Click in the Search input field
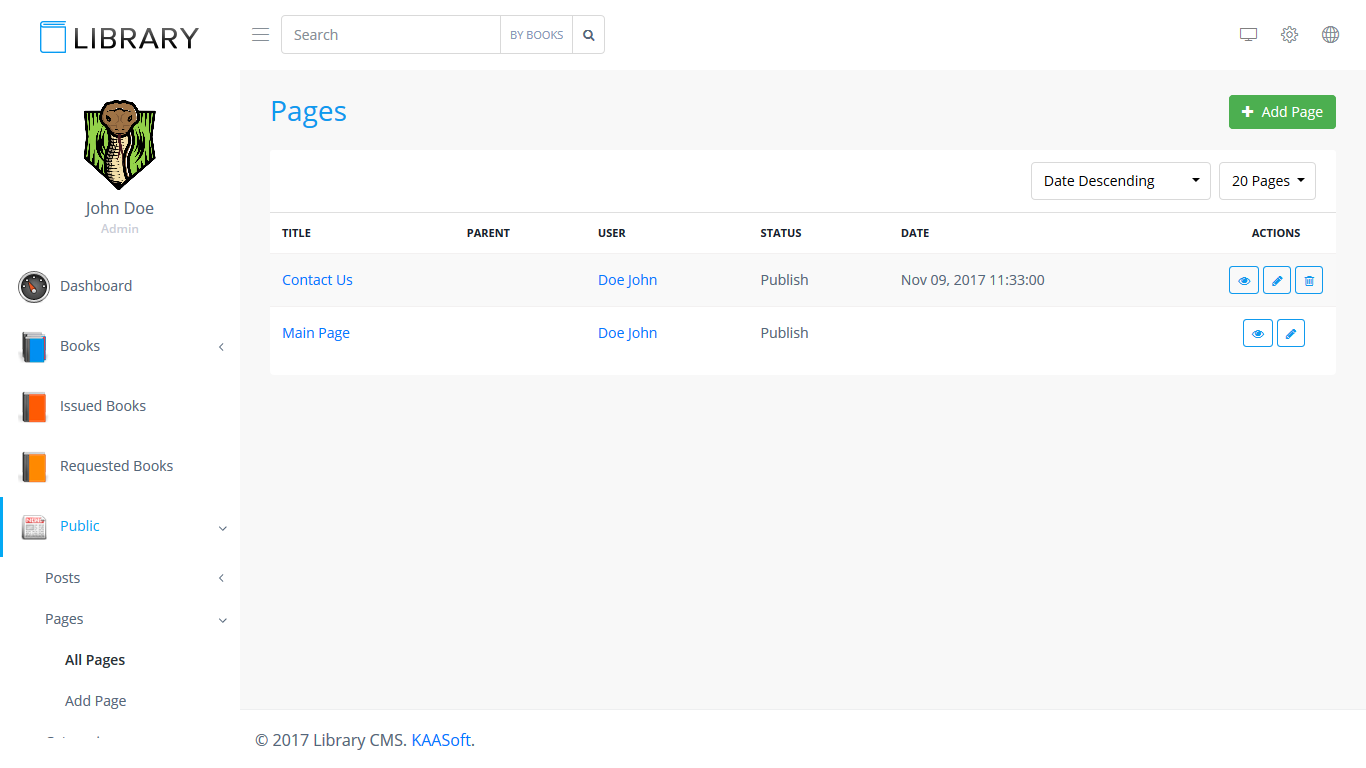The height and width of the screenshot is (768, 1366). 391,35
